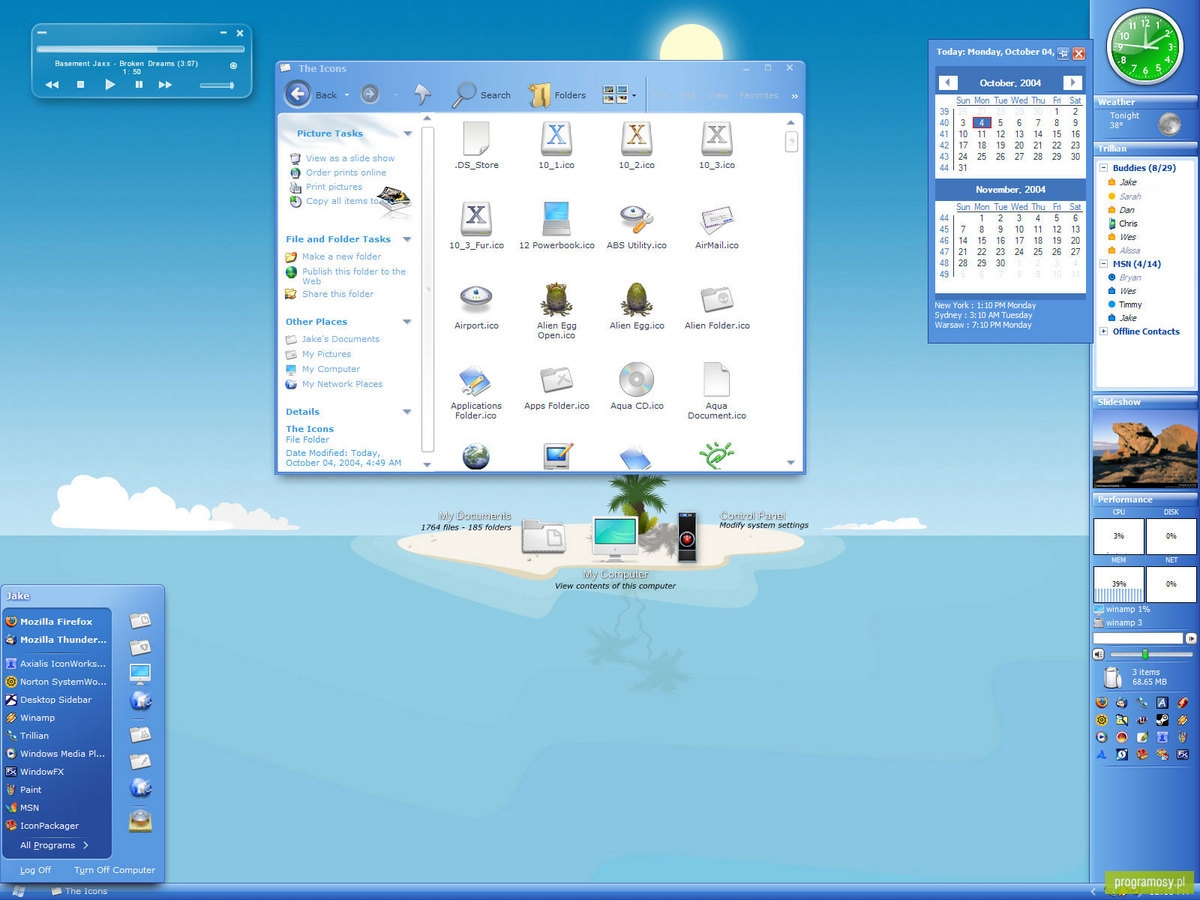Open the My Documents folder icon on the island
The height and width of the screenshot is (900, 1200).
(543, 537)
